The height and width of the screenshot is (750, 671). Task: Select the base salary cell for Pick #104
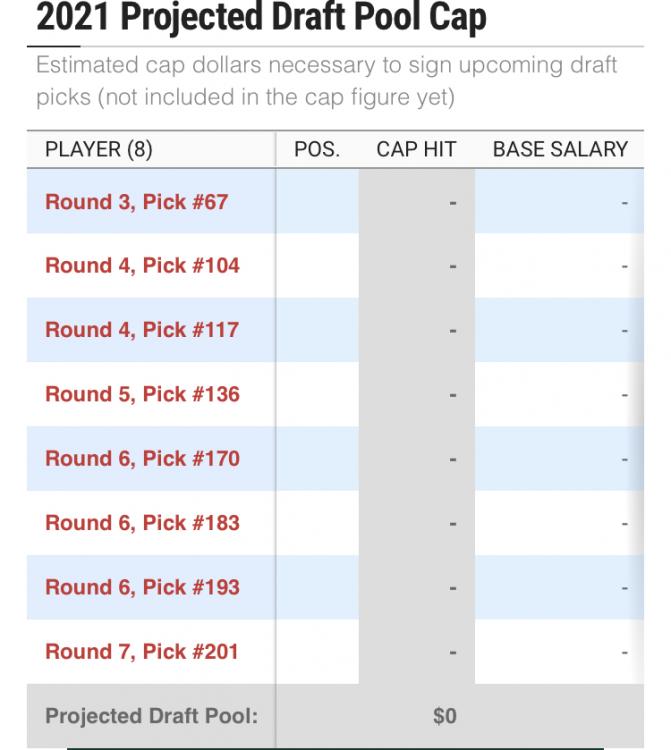click(624, 267)
